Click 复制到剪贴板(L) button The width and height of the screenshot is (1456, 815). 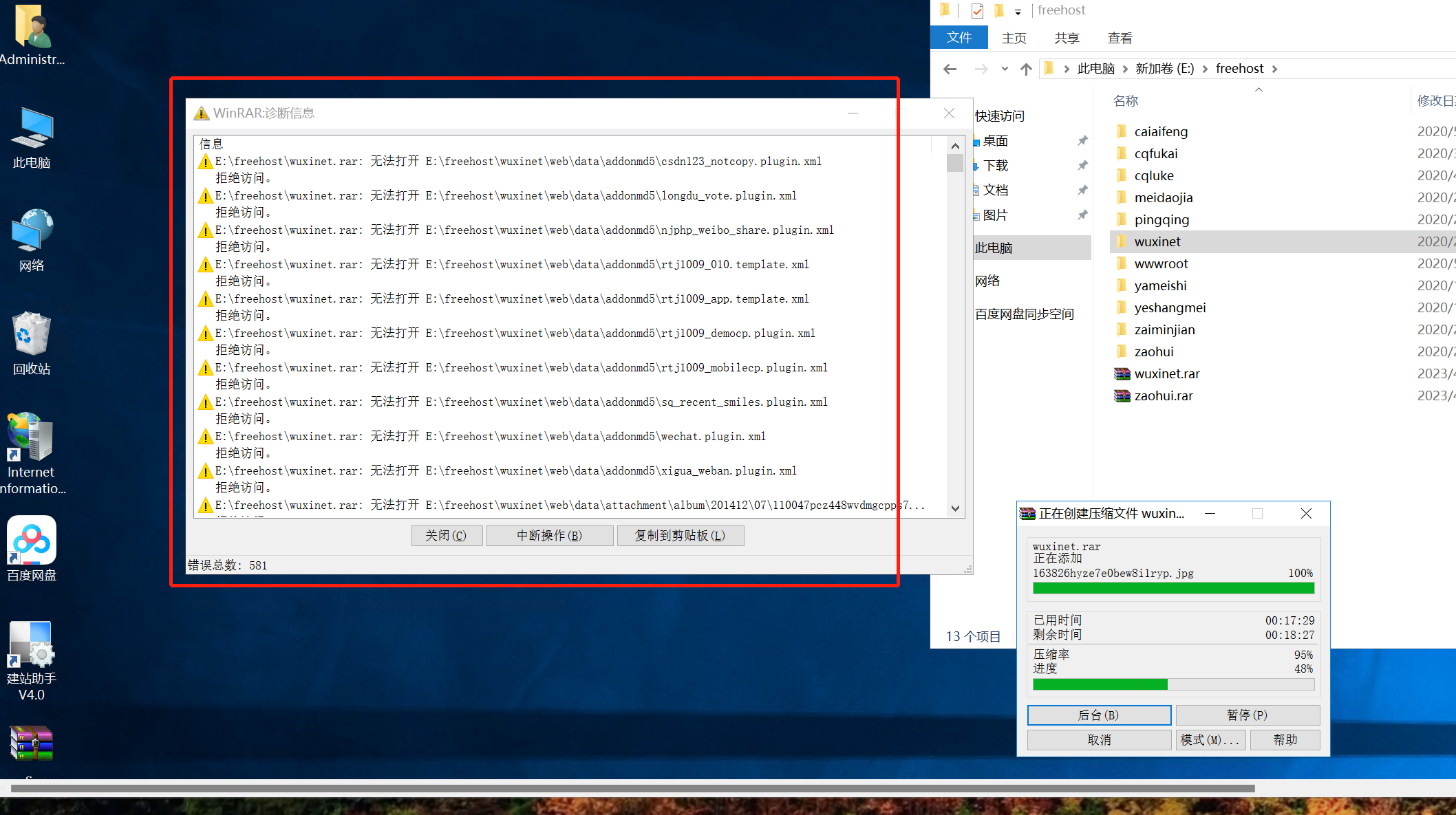[x=680, y=535]
